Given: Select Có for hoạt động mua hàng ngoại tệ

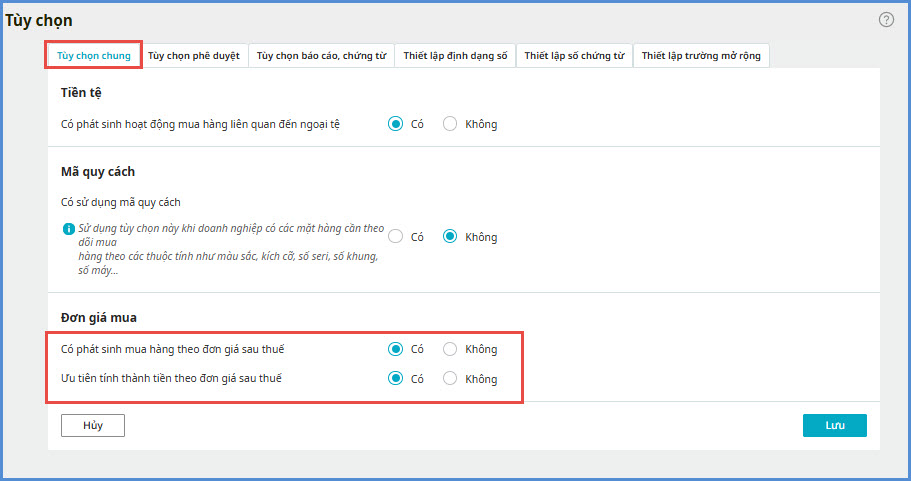Looking at the screenshot, I should [396, 124].
